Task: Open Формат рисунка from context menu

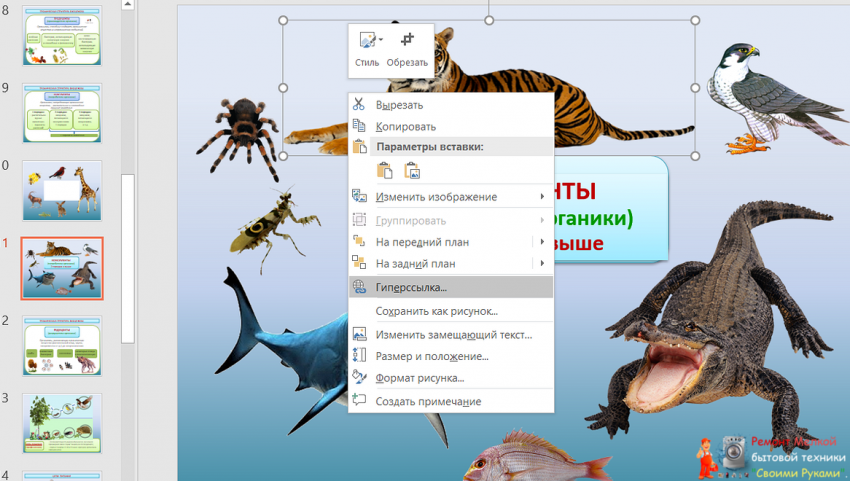Action: [x=420, y=378]
